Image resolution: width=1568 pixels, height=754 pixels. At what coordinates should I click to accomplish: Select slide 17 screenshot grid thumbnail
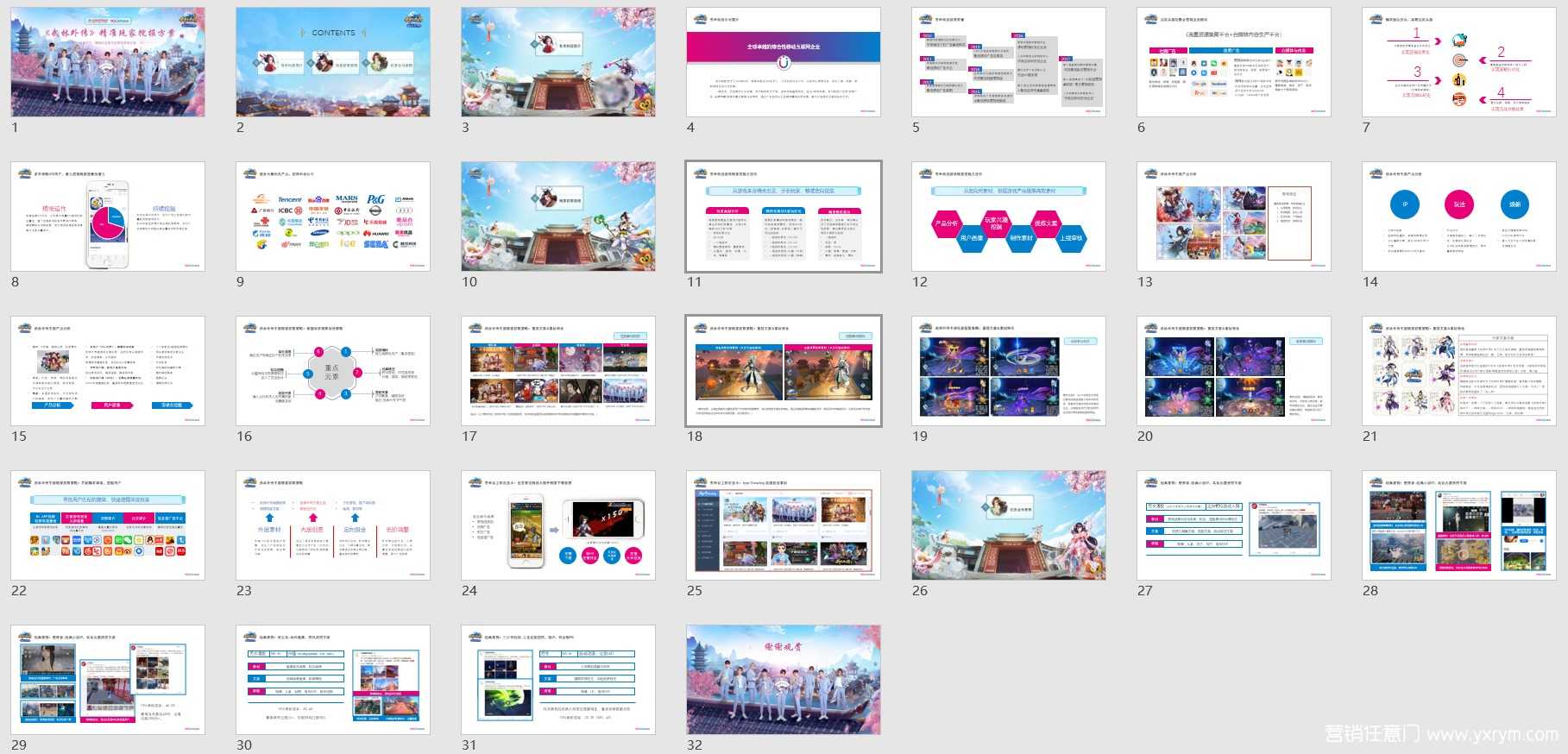558,371
